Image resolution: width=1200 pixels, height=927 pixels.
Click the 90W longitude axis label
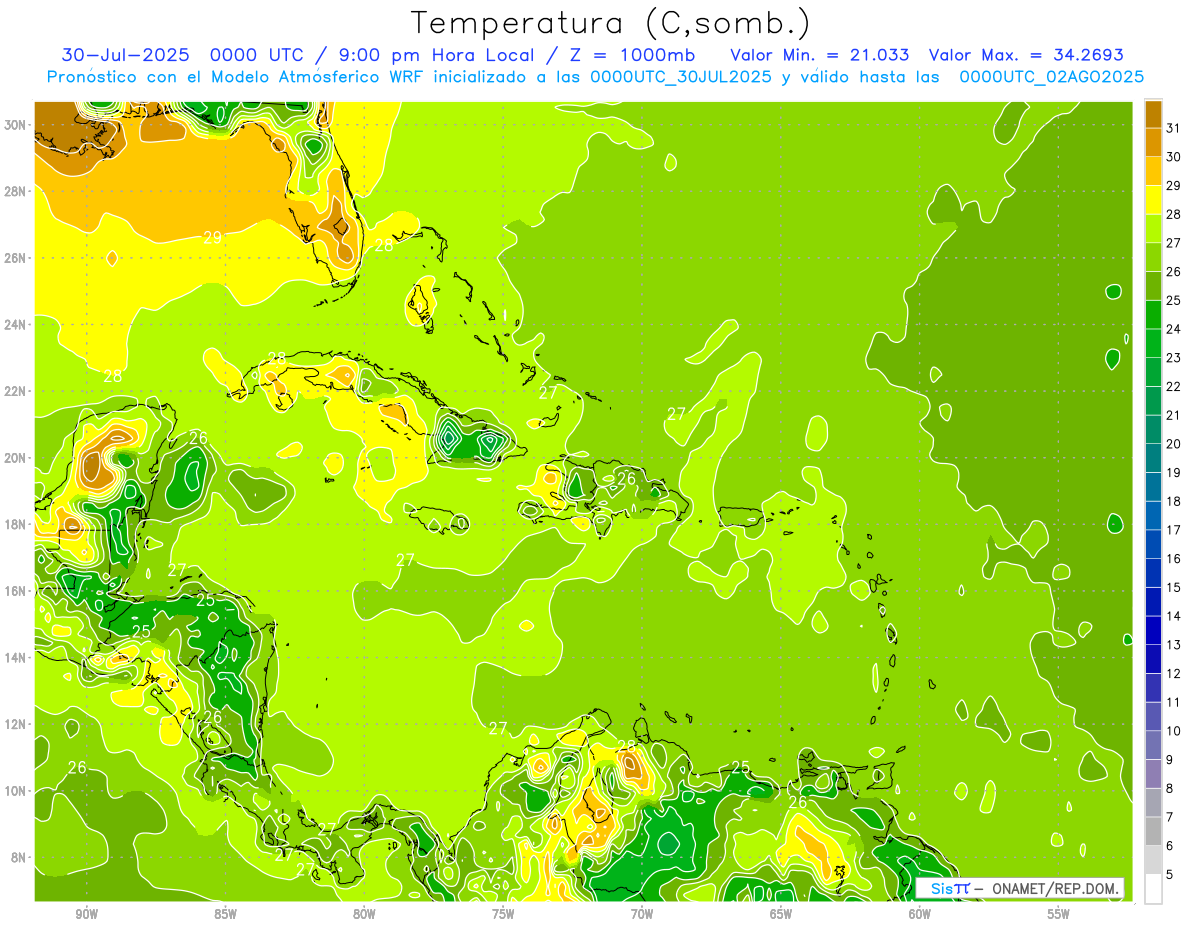86,914
